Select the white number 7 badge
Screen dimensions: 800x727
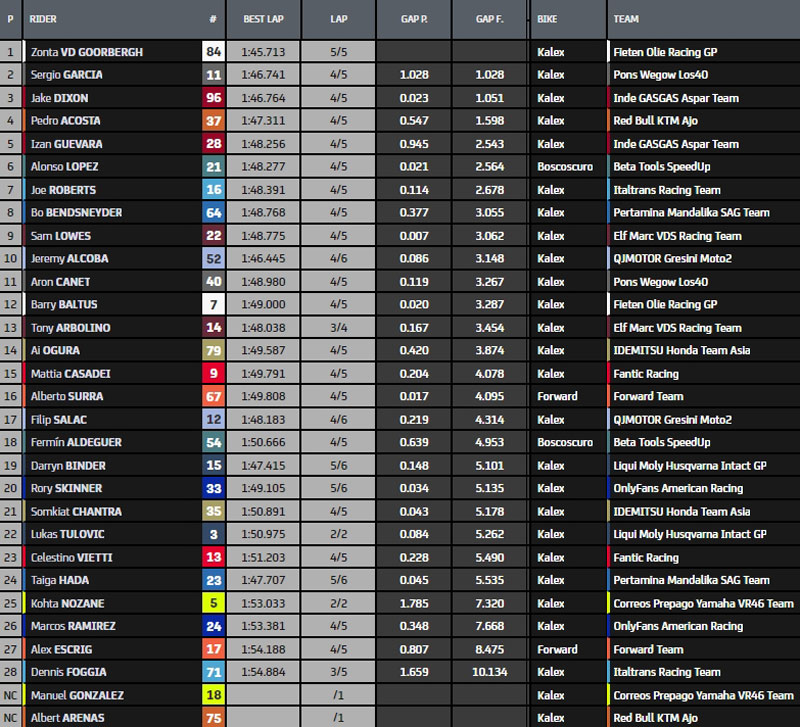[213, 305]
